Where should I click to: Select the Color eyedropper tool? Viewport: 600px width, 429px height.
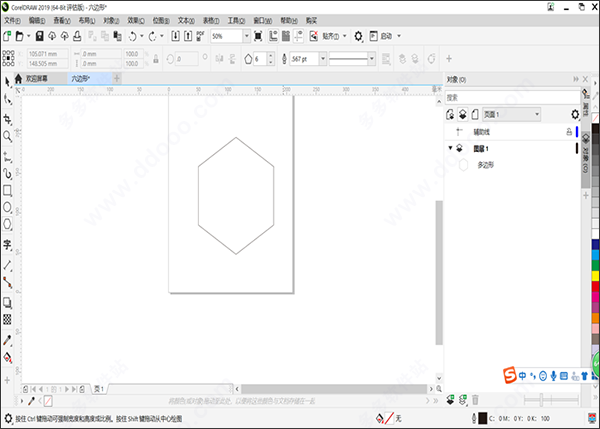tap(7, 340)
